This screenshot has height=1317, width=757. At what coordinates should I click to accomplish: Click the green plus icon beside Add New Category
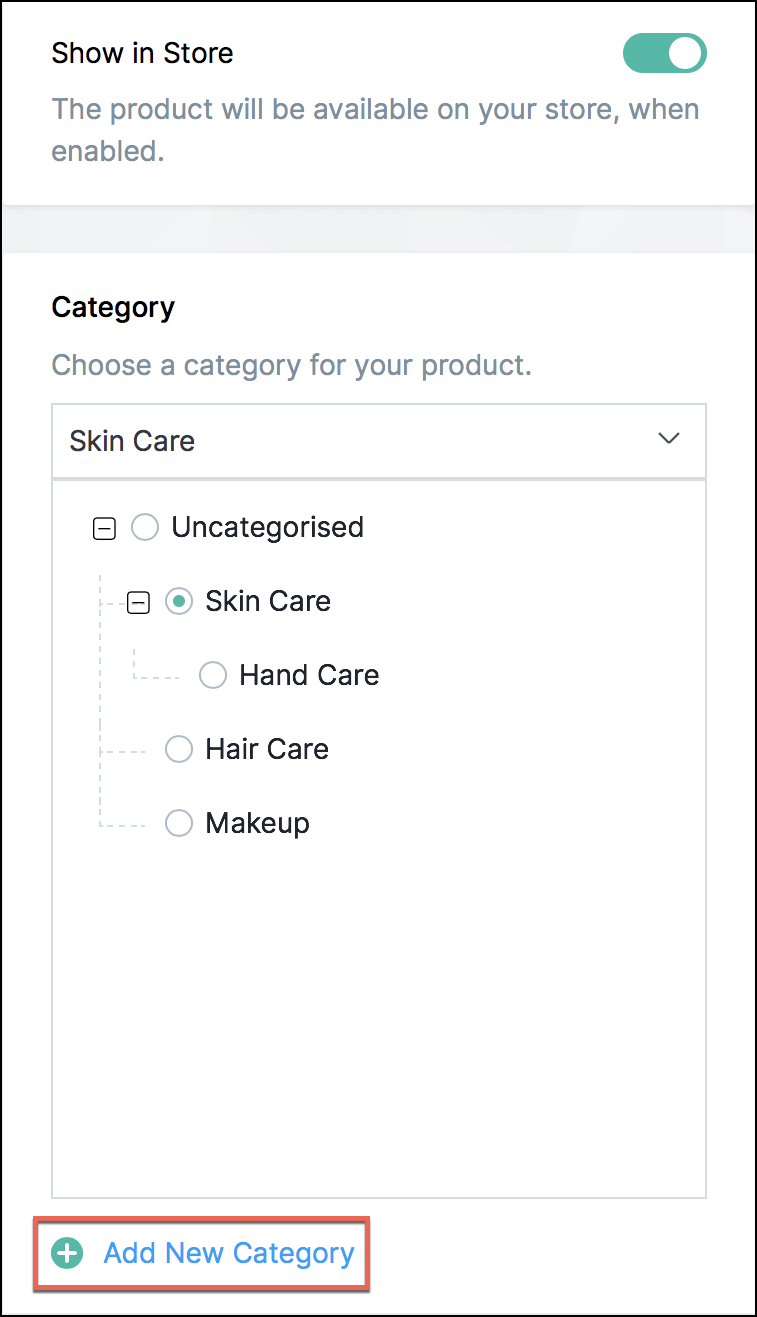click(x=67, y=1253)
